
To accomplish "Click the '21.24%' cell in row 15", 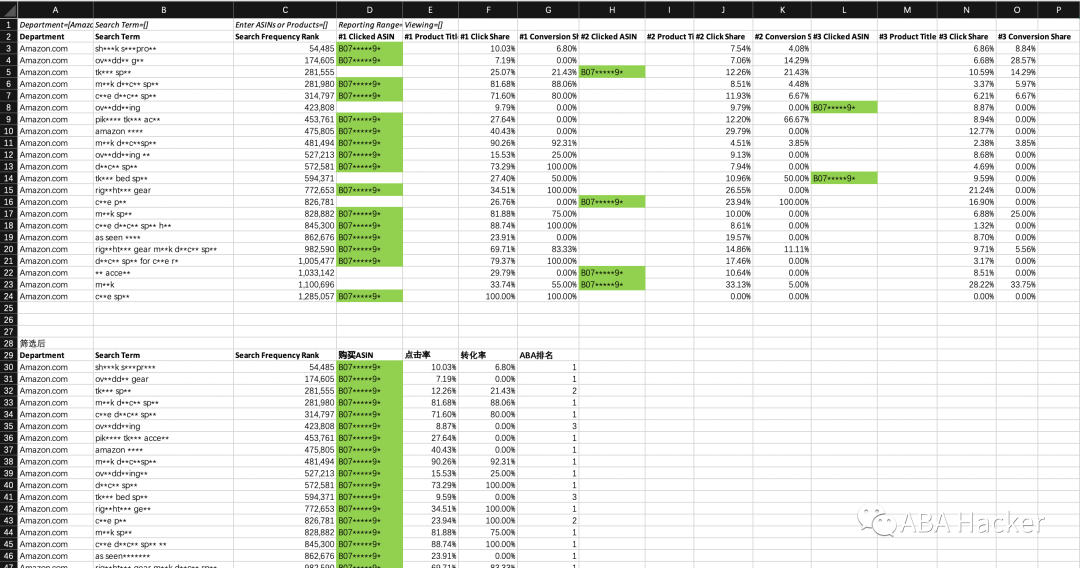I will point(966,190).
